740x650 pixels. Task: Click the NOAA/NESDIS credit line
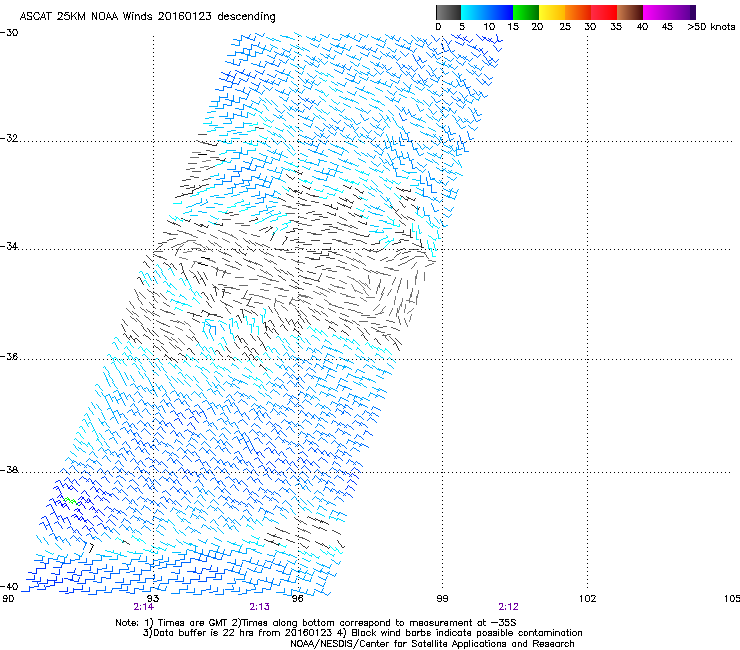click(x=432, y=644)
